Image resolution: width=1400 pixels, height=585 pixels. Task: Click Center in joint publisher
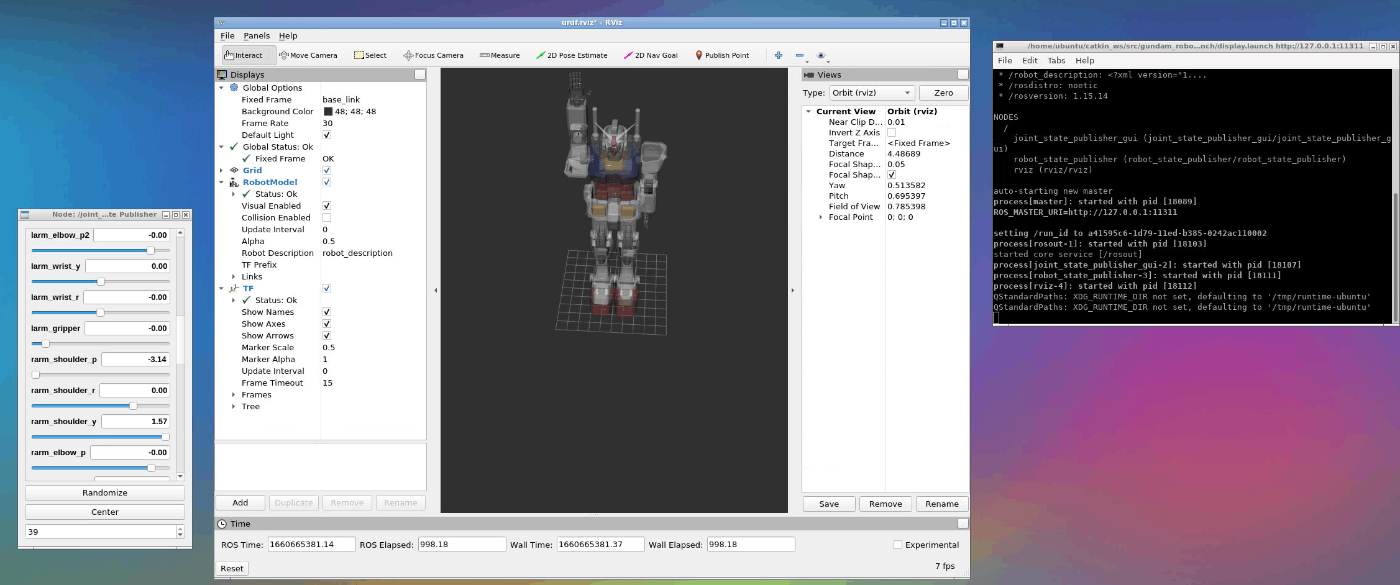[105, 512]
